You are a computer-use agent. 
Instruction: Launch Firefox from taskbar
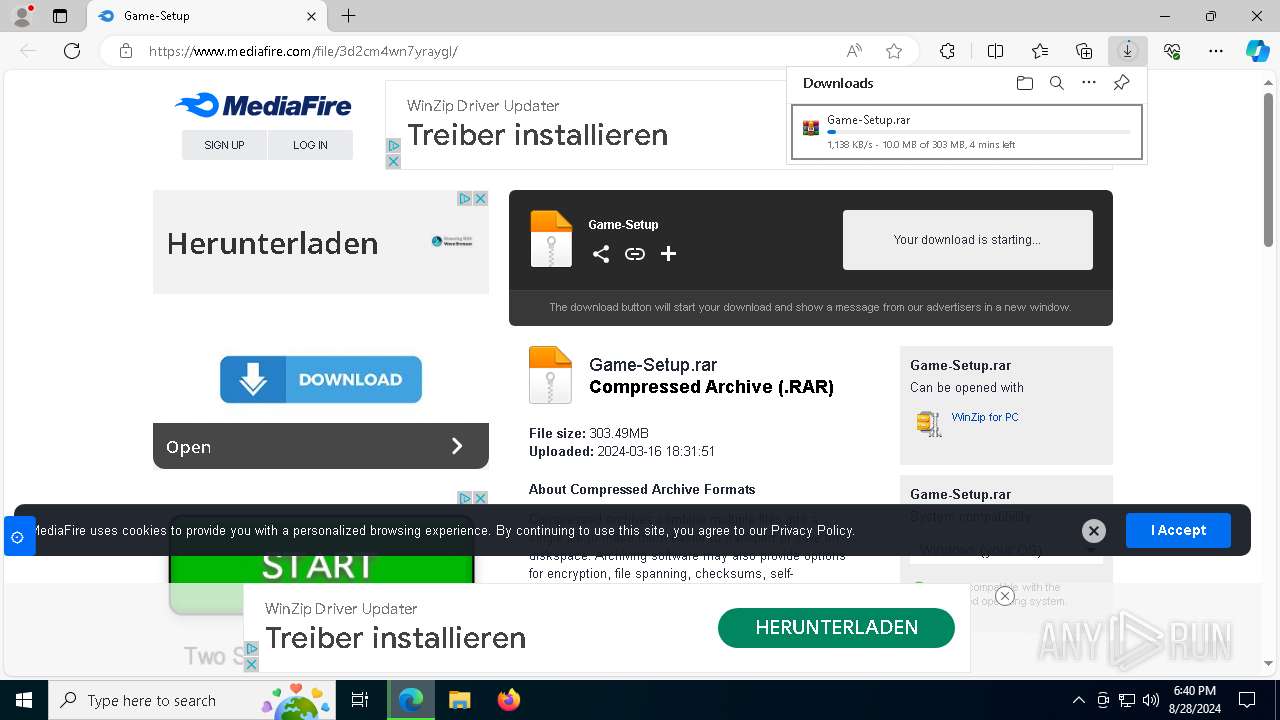click(509, 700)
